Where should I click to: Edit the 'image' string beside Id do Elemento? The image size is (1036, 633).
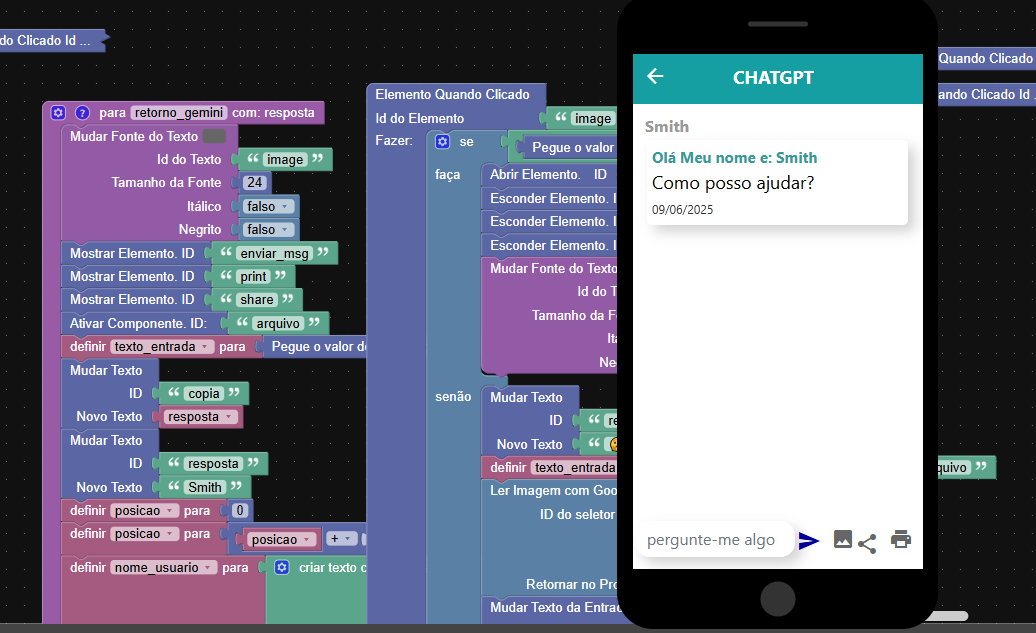[593, 119]
